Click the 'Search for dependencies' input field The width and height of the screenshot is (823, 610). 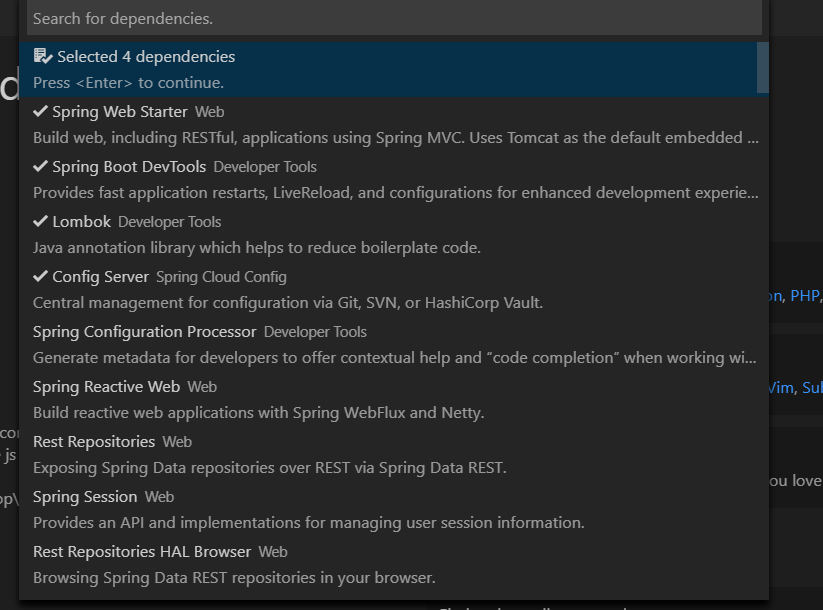[x=394, y=18]
